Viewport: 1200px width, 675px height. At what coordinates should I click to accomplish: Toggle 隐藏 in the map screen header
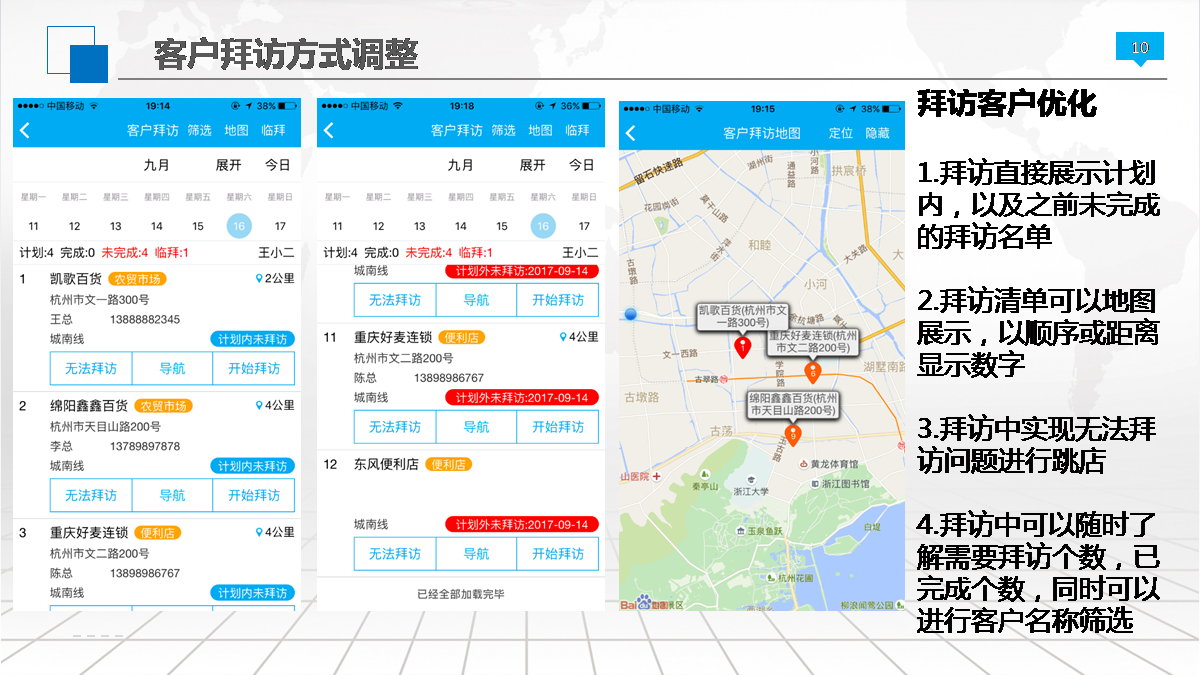(877, 133)
